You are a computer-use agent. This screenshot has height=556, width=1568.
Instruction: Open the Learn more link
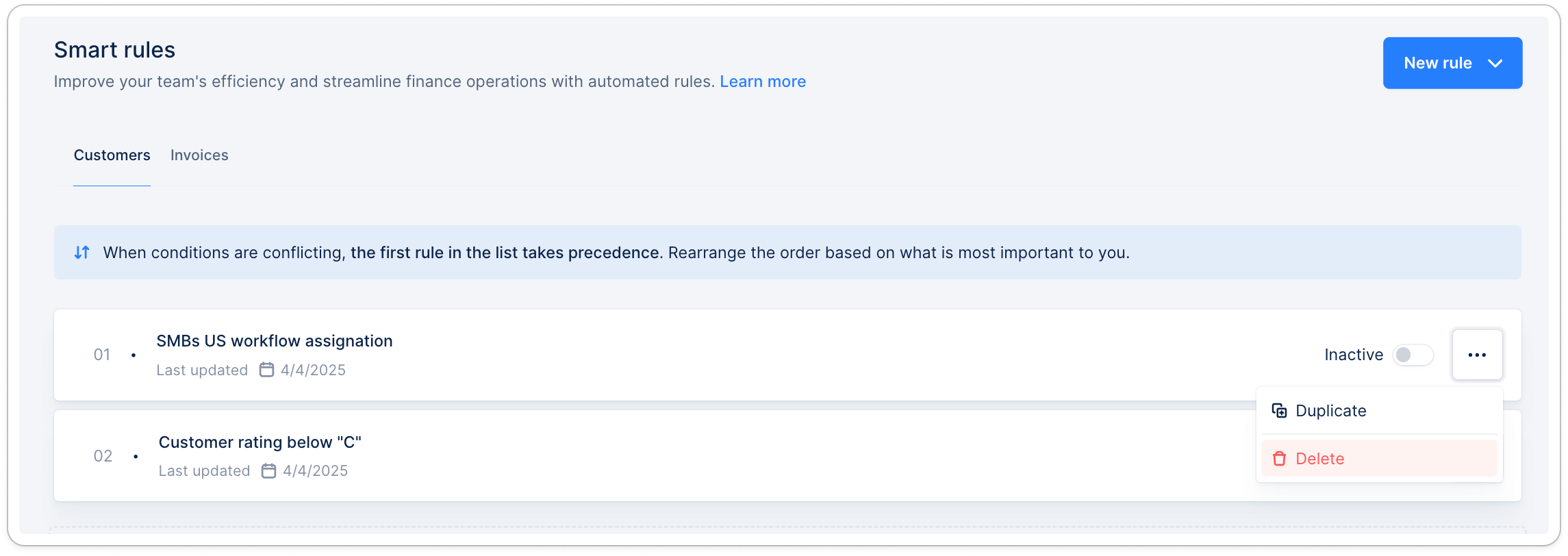click(762, 81)
